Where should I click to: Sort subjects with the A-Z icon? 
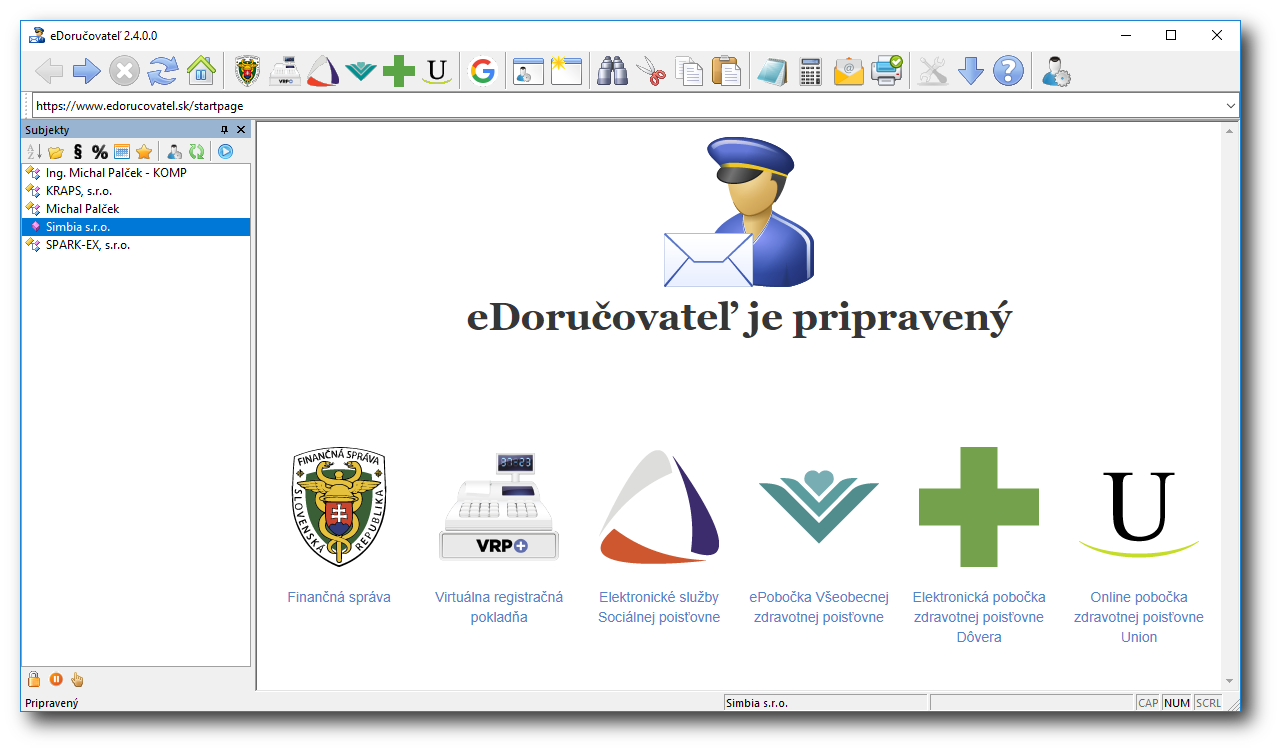(x=33, y=152)
